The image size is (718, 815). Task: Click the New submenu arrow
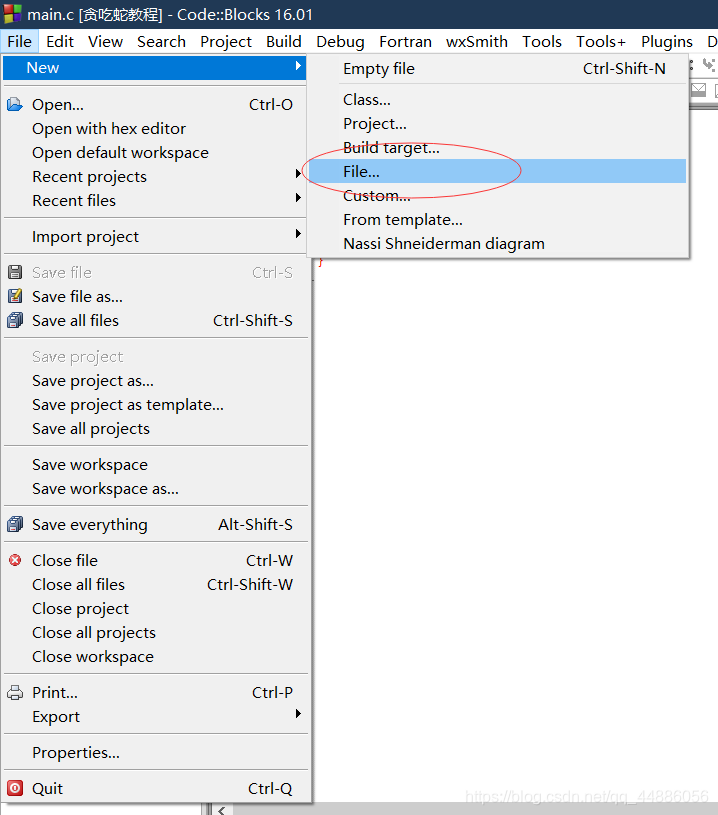(x=298, y=65)
